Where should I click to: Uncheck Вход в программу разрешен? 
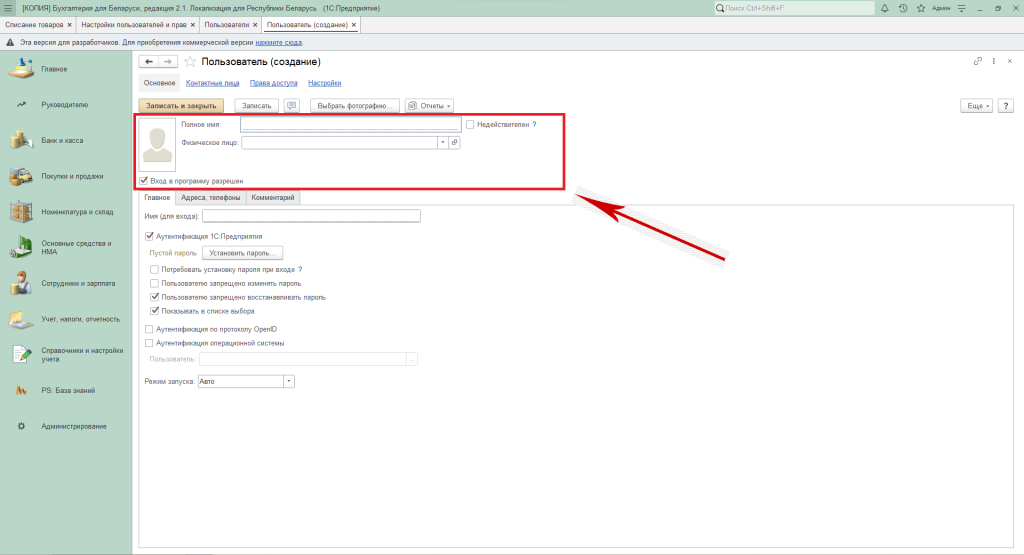click(x=144, y=181)
